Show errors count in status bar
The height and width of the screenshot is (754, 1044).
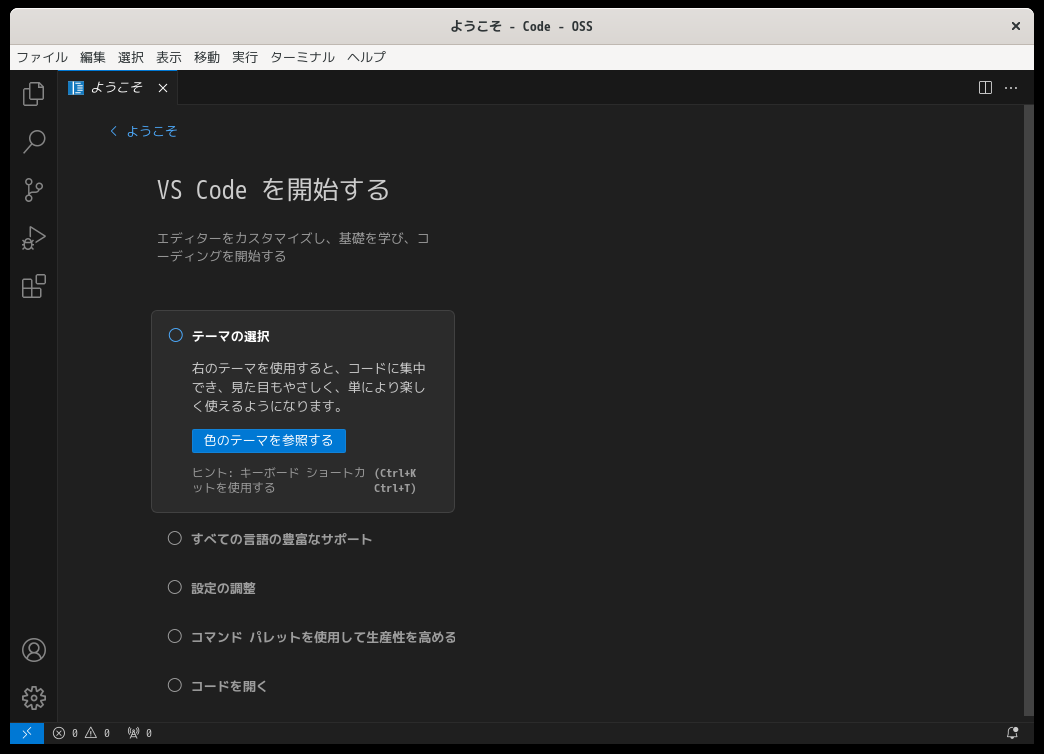coord(65,733)
